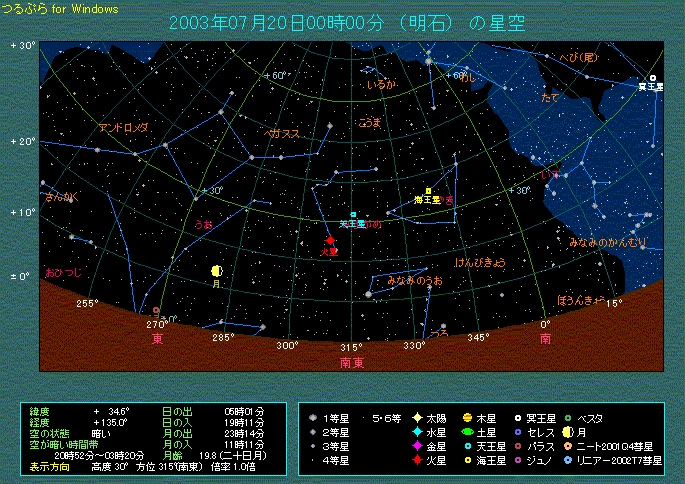Click the Vesta symbol (ベスタ) in legend
The image size is (685, 484).
click(x=567, y=417)
